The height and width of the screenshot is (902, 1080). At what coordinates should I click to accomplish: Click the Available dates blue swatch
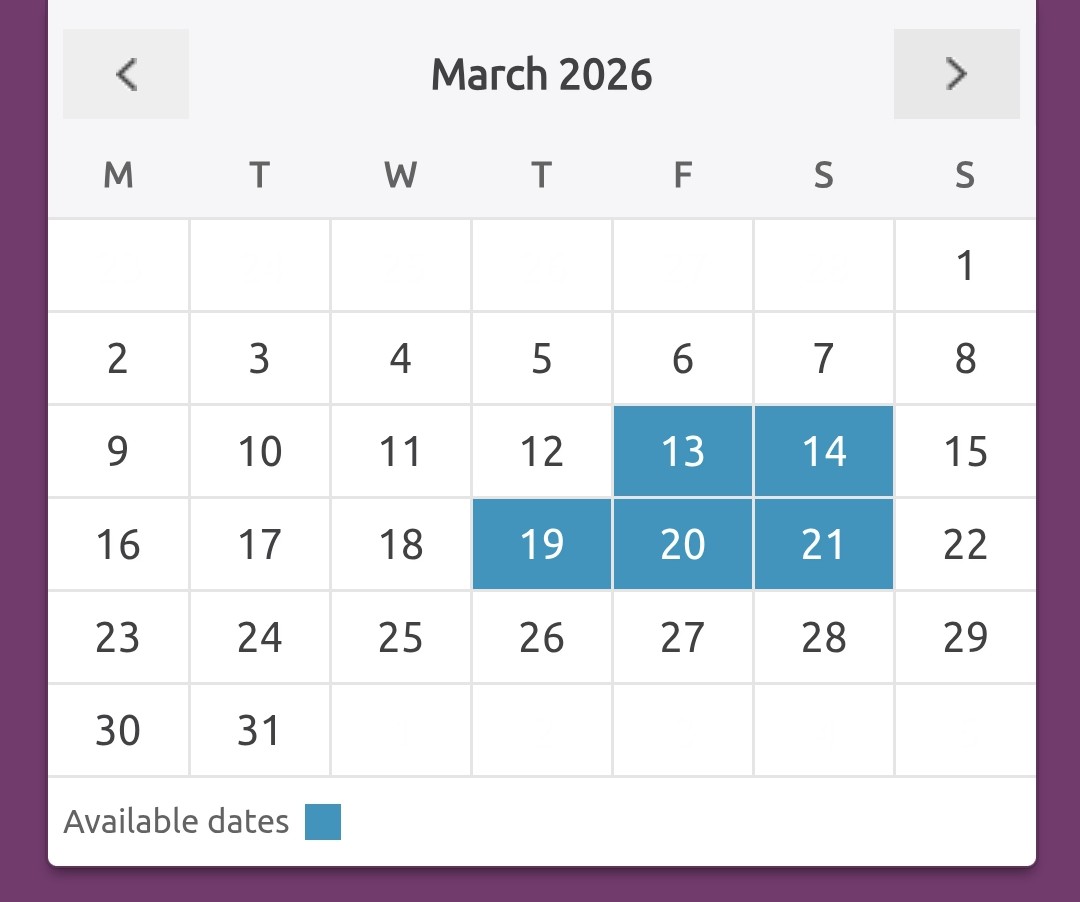tap(323, 822)
